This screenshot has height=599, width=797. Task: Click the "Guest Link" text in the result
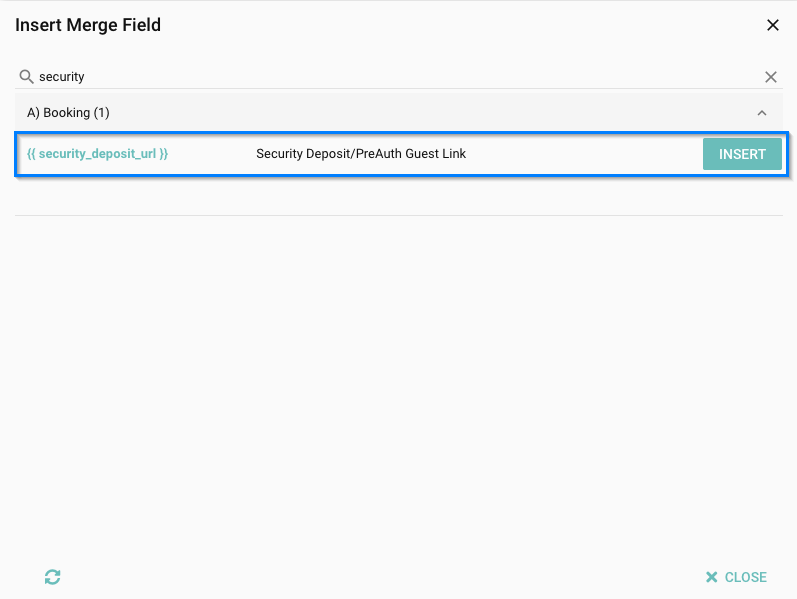(x=436, y=154)
